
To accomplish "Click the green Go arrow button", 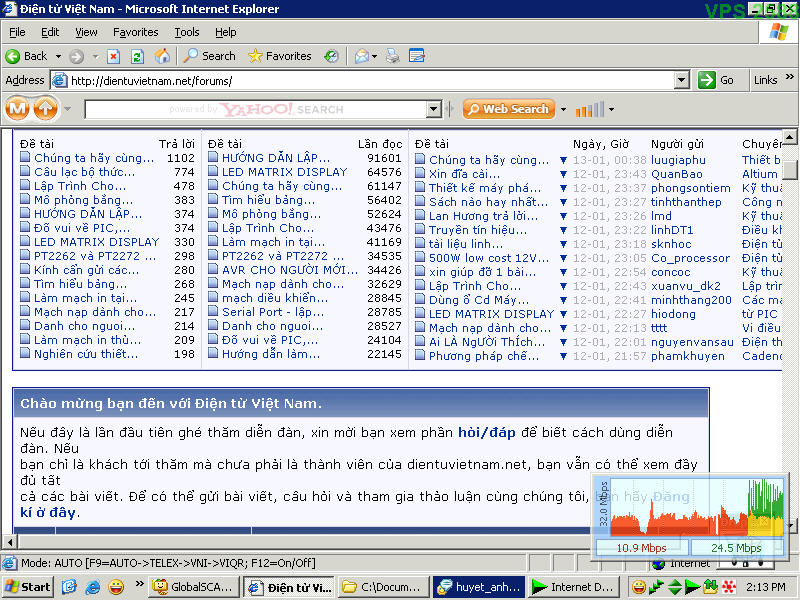I will click(707, 80).
